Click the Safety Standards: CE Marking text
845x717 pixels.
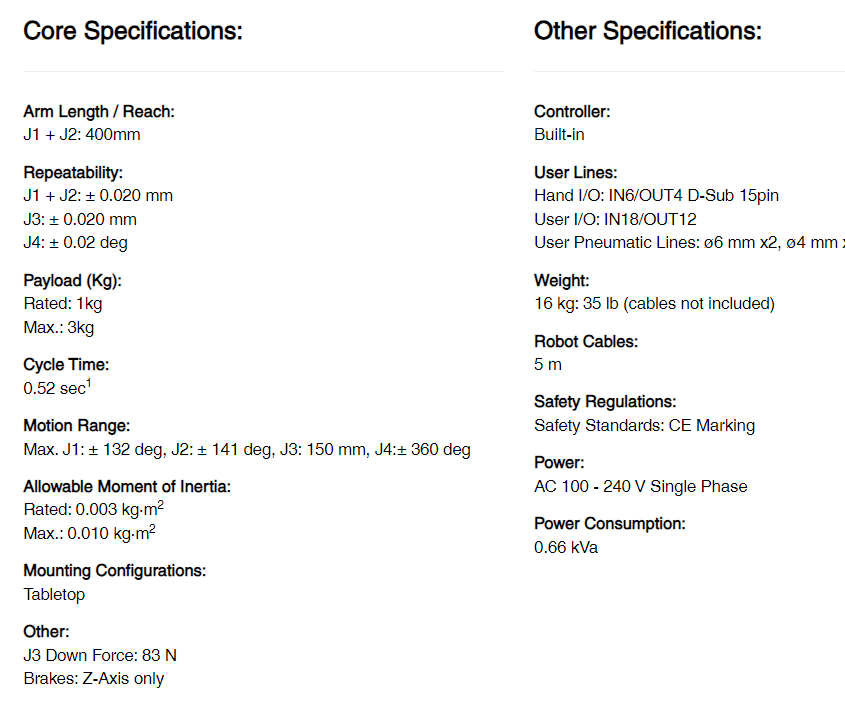(x=645, y=426)
